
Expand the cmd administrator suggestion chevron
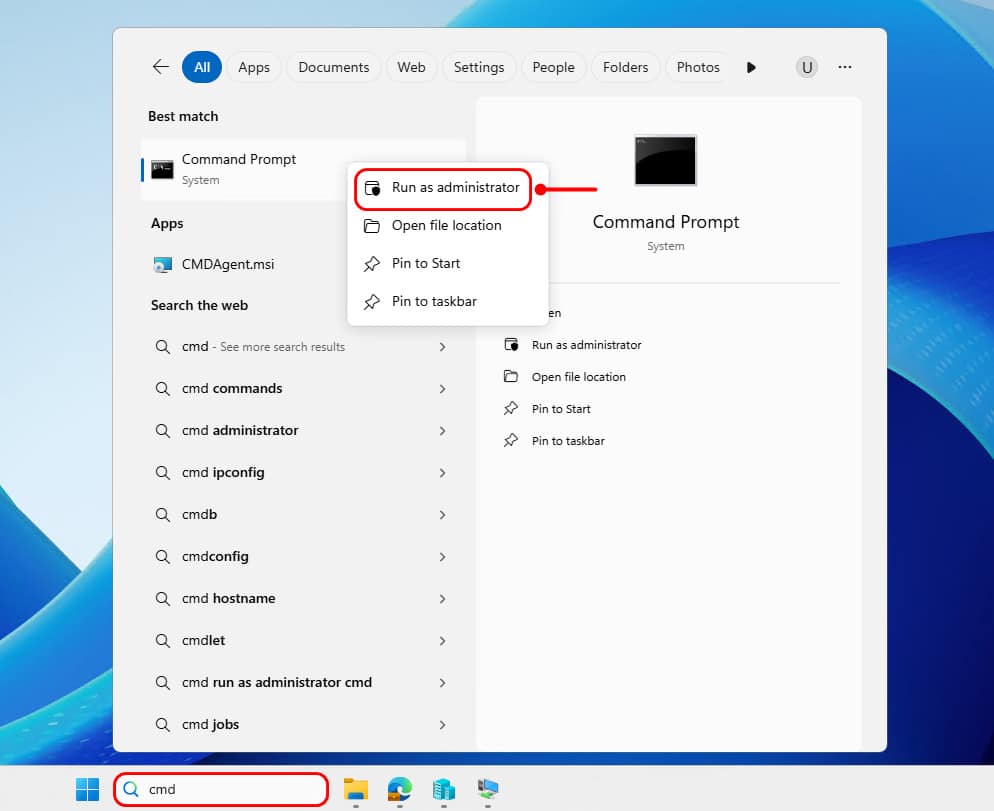coord(442,431)
